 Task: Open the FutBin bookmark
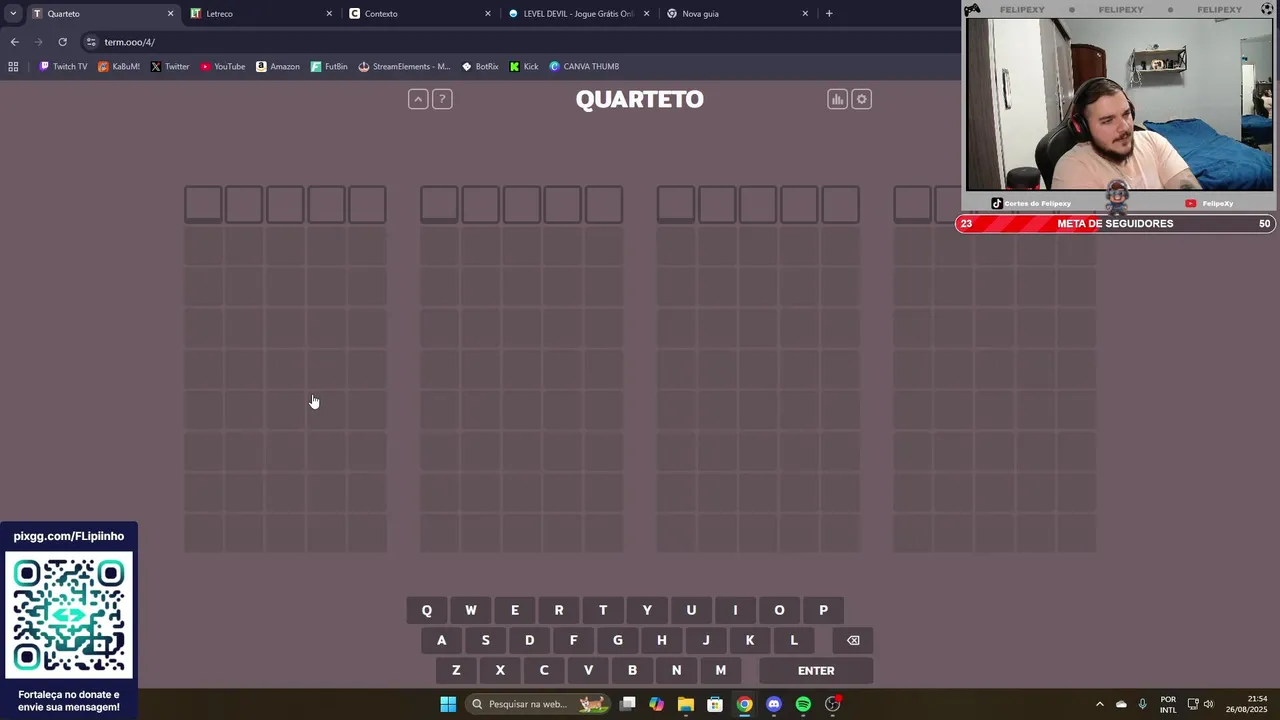tap(329, 66)
